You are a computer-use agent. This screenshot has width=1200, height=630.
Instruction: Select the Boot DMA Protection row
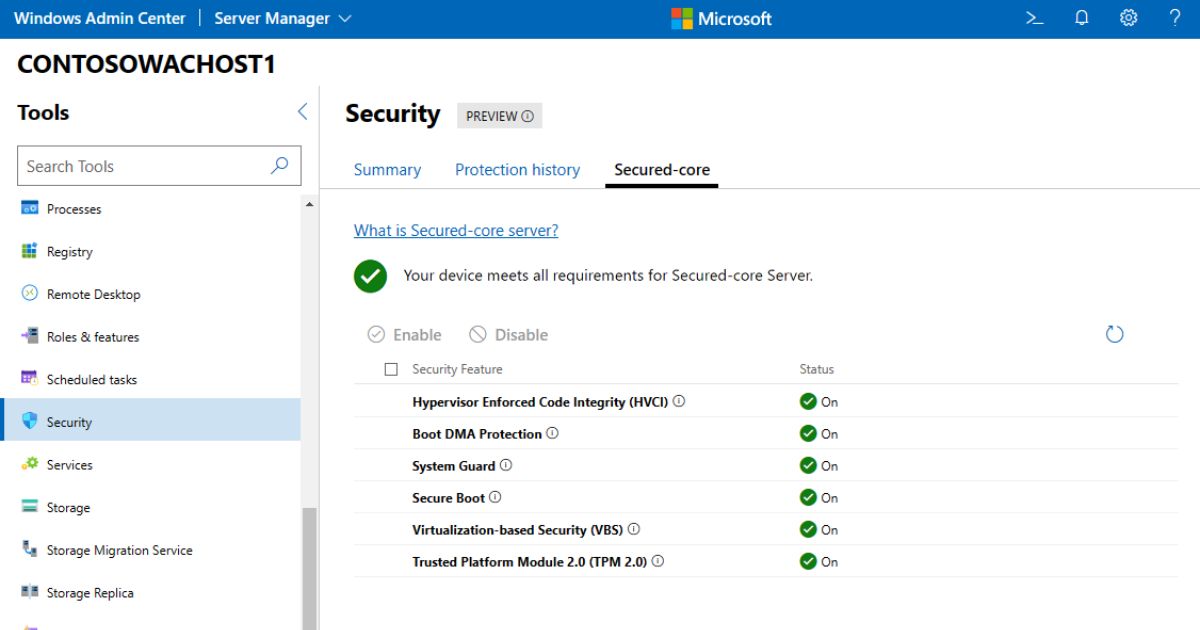766,433
